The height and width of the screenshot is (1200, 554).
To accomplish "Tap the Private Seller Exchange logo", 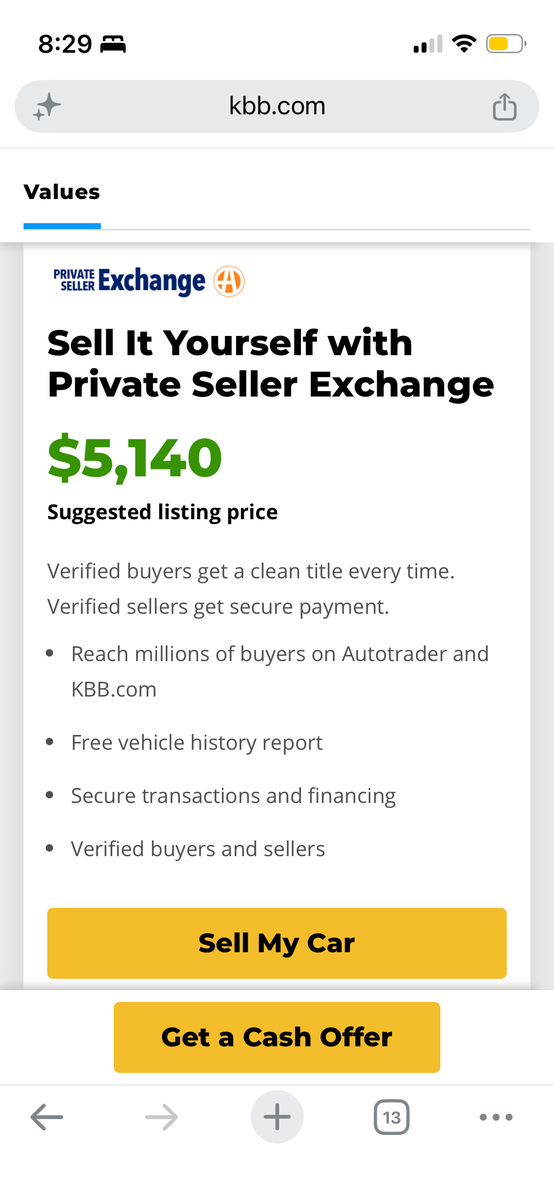I will tap(130, 281).
